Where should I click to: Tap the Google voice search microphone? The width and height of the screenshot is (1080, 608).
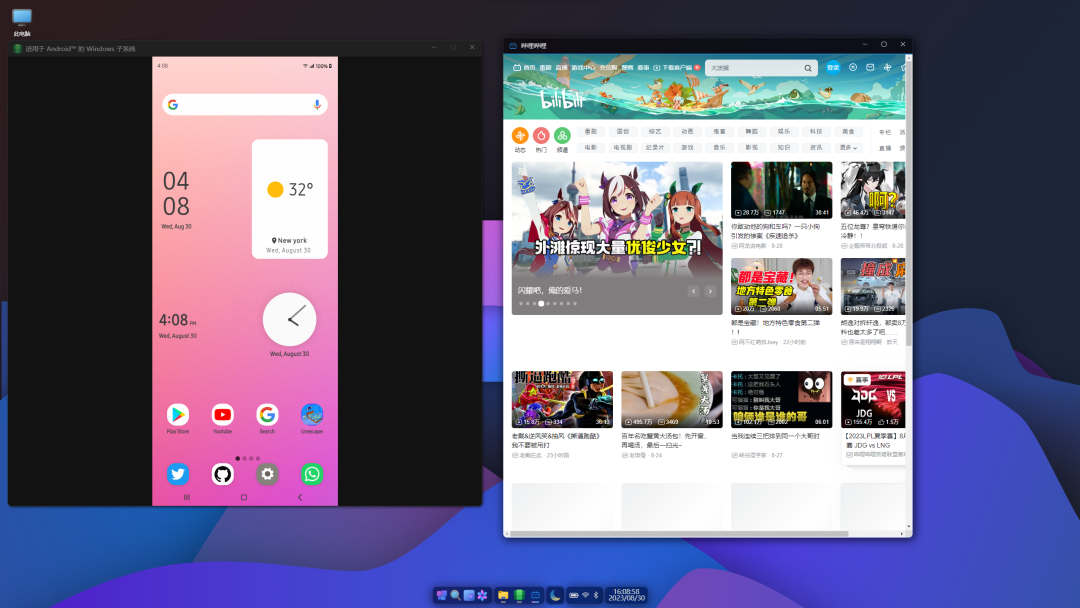point(317,105)
